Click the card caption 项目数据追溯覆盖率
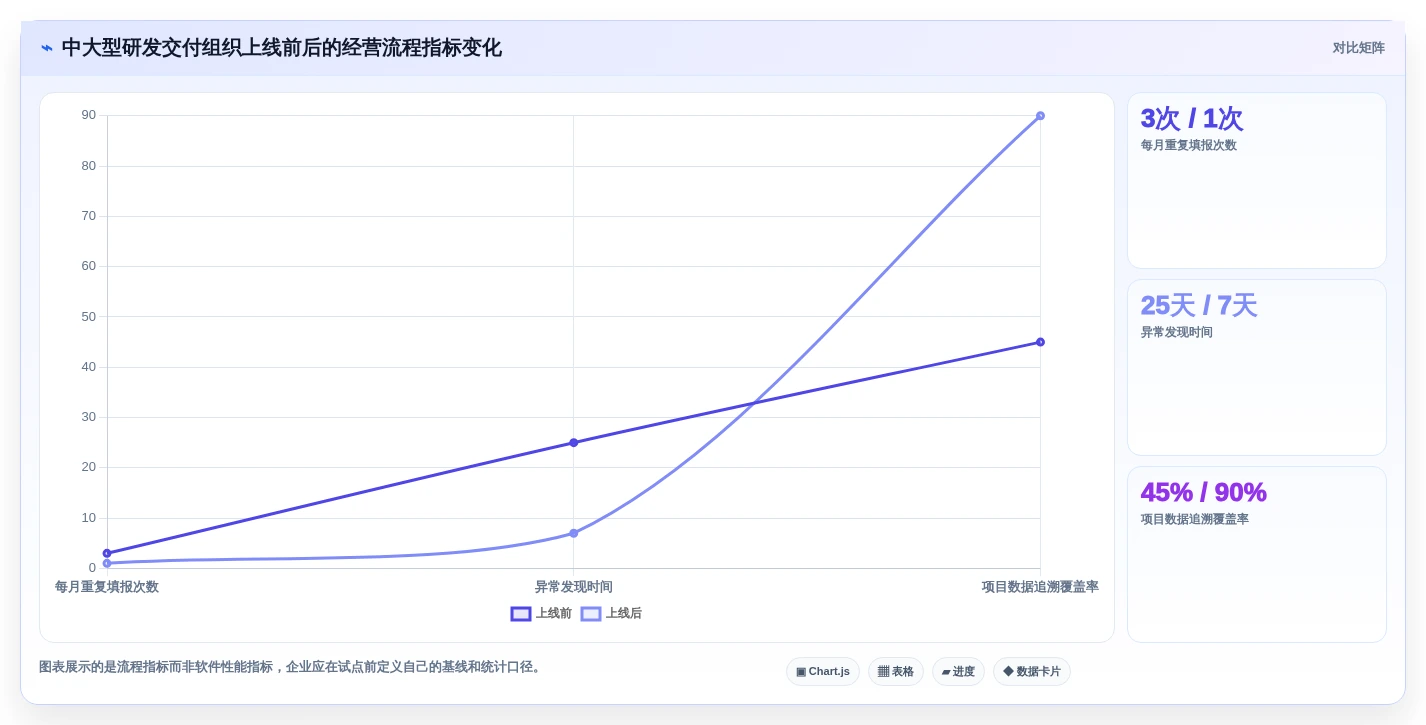Image resolution: width=1426 pixels, height=725 pixels. click(x=1195, y=519)
